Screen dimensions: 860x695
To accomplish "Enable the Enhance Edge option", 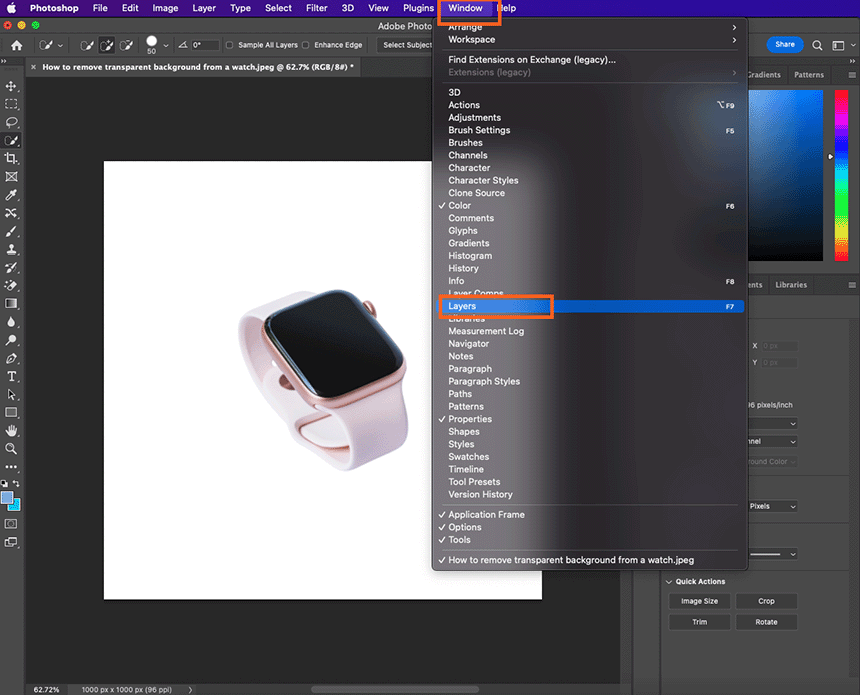I will coord(306,45).
